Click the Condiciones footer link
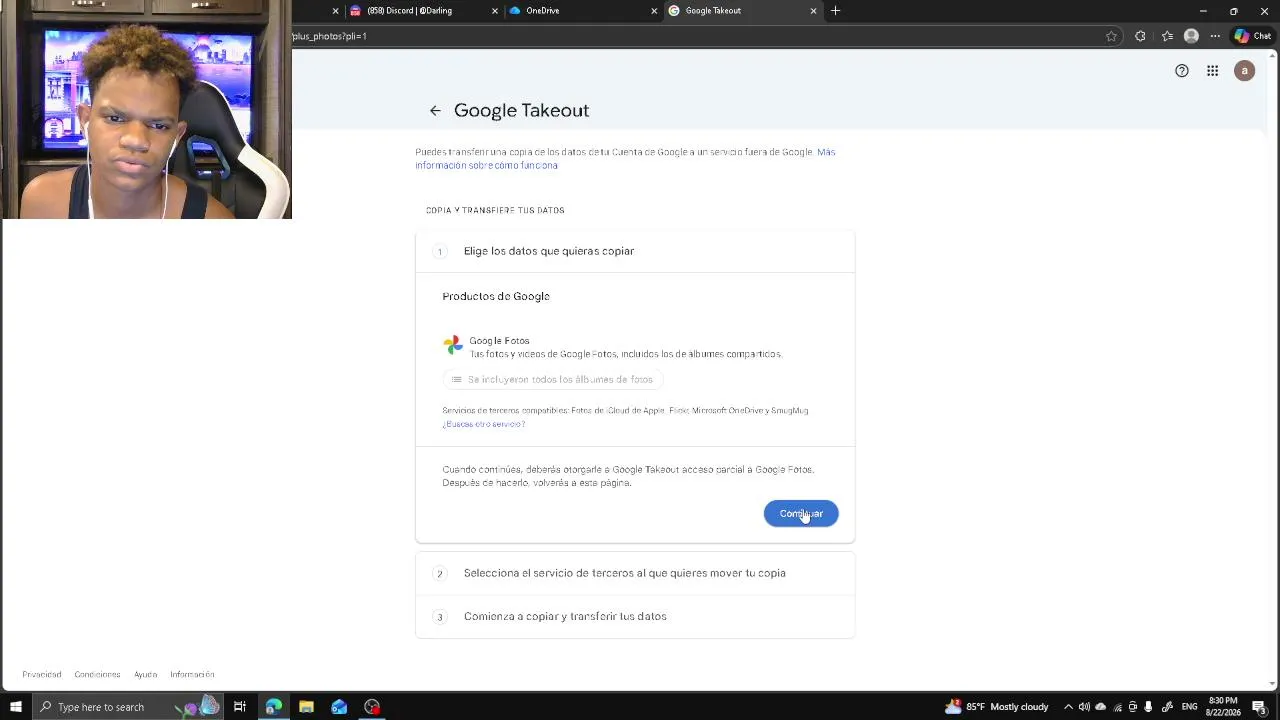 pyautogui.click(x=97, y=674)
